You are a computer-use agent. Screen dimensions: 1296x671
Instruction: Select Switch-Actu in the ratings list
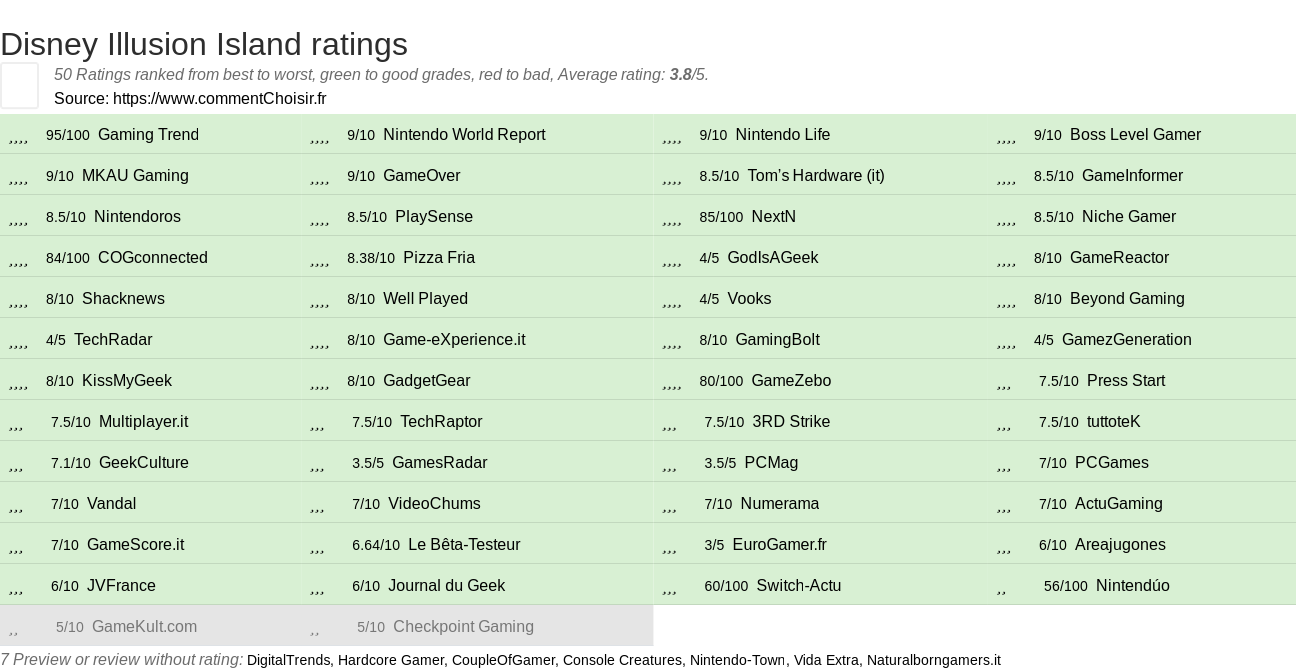tap(799, 586)
